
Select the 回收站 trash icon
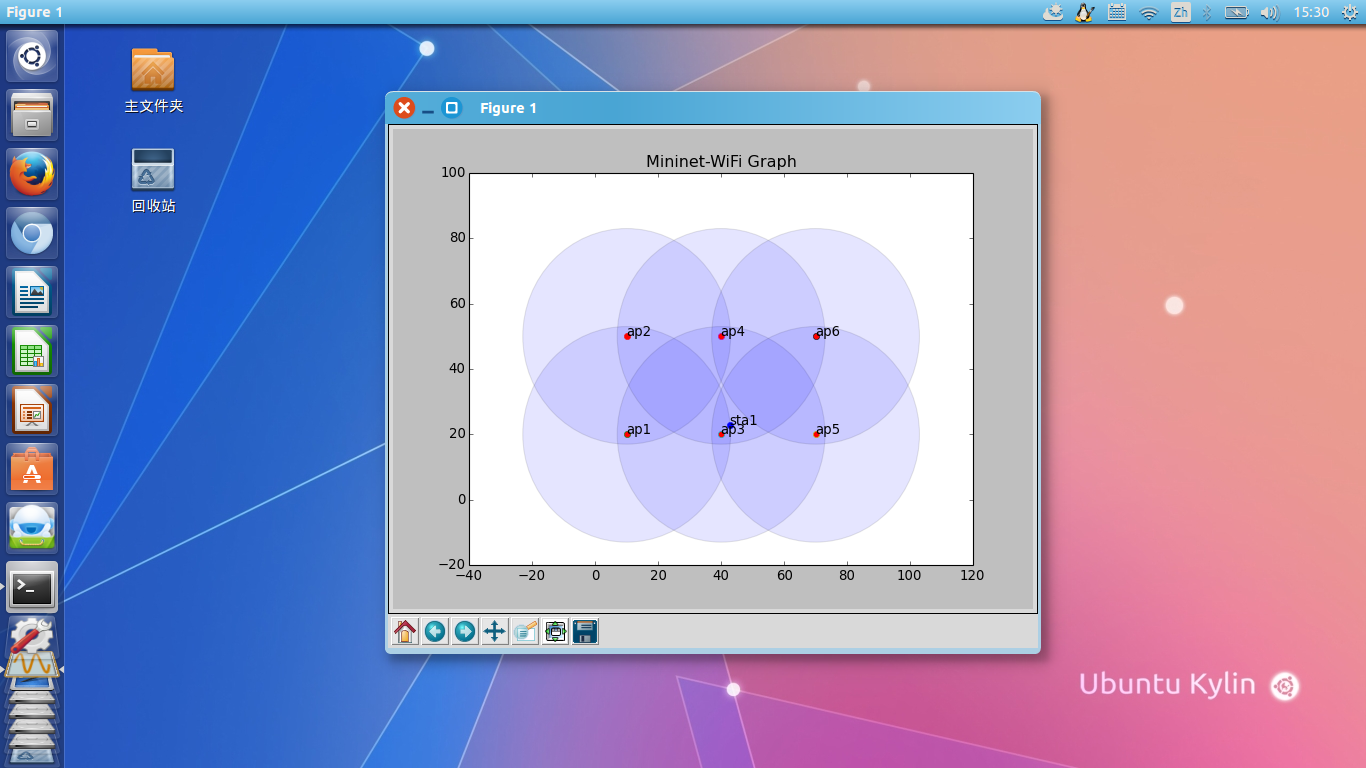point(153,180)
